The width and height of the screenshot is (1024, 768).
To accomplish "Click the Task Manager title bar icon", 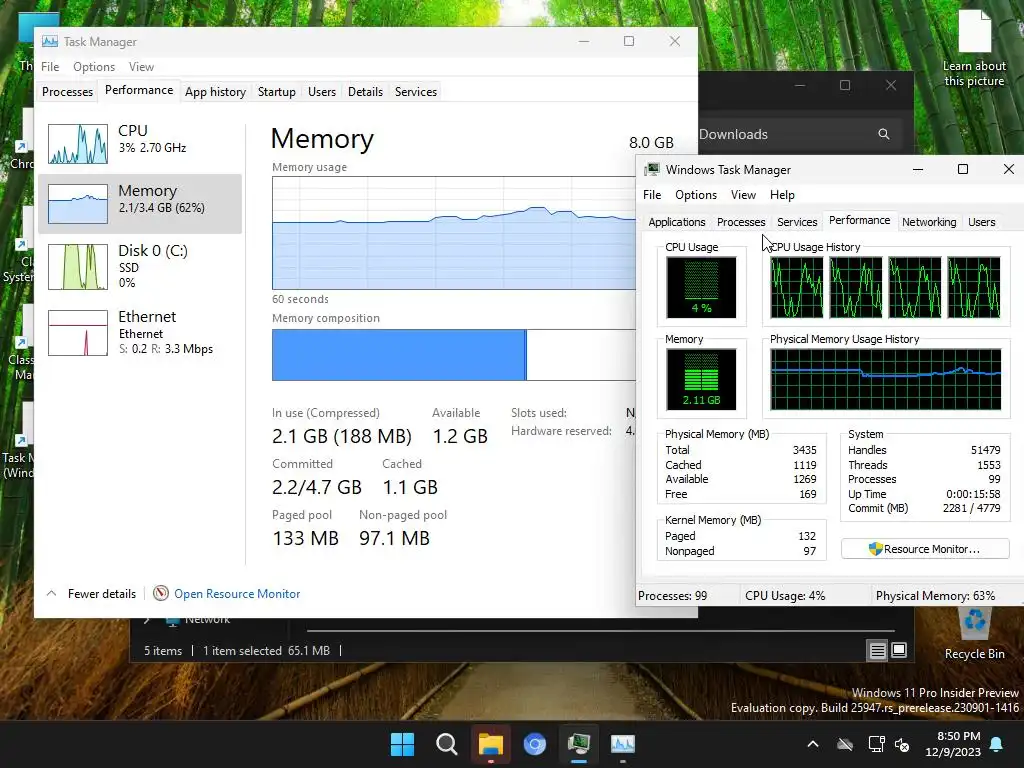I will pos(50,41).
